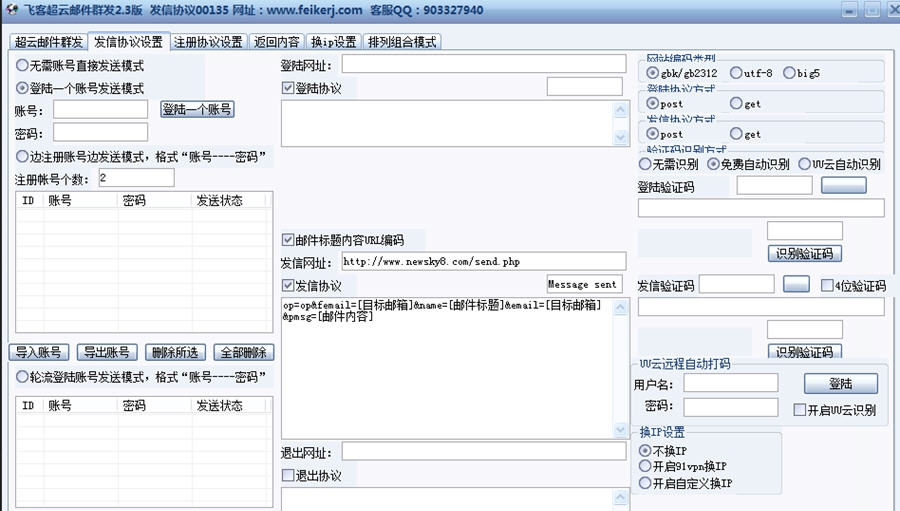The image size is (900, 511).
Task: Click the 发信验证码 input field
Action: 736,284
